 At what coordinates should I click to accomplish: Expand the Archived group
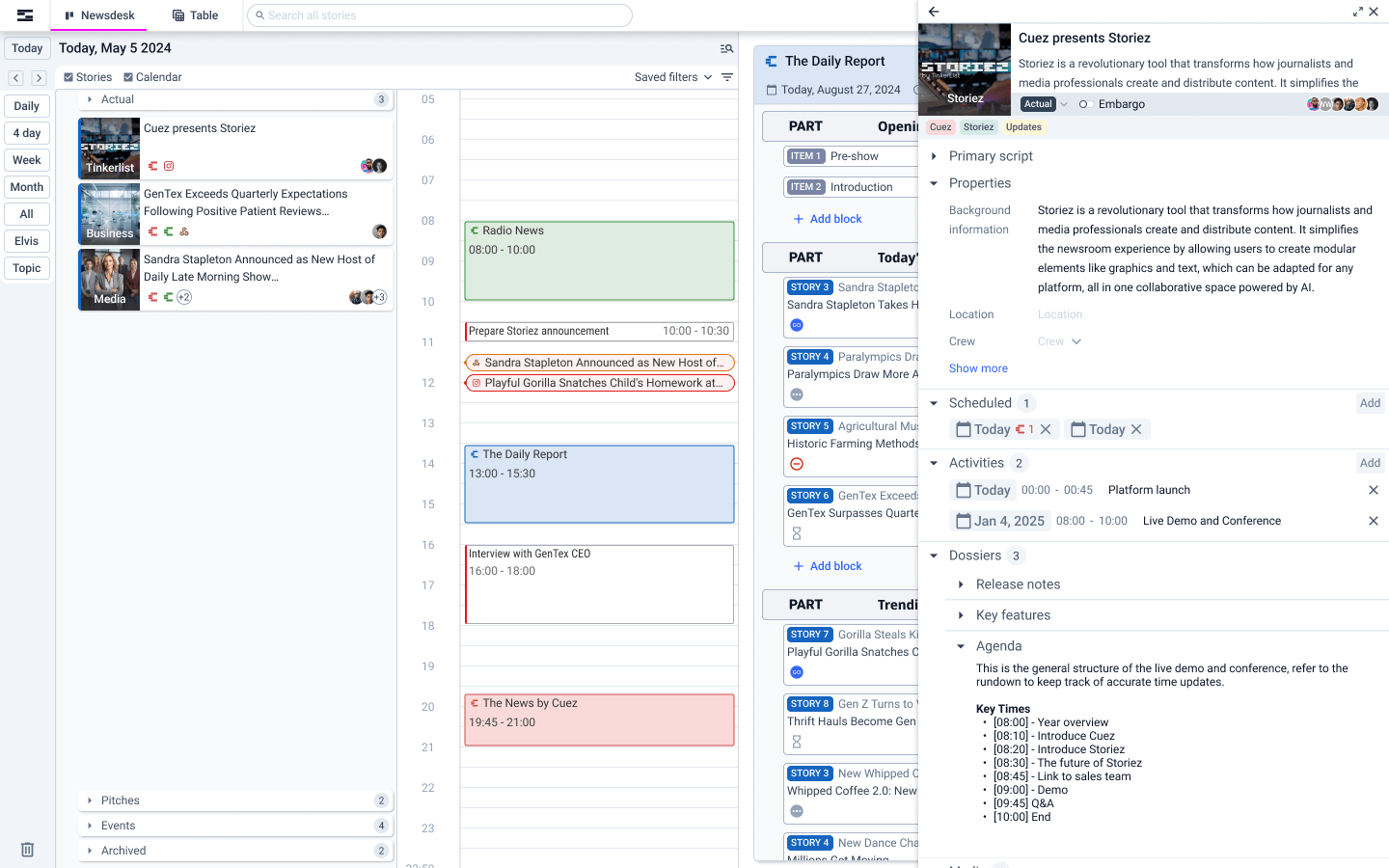tap(90, 851)
